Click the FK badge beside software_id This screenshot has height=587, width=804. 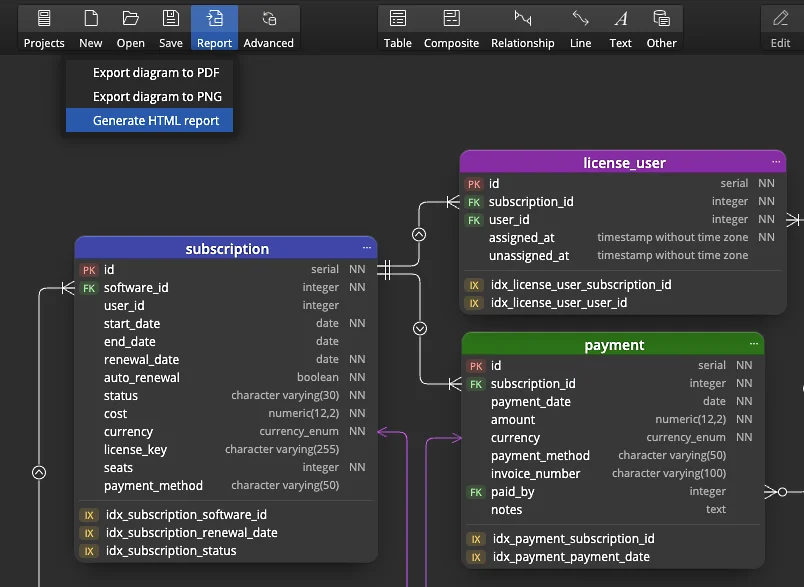(89, 288)
